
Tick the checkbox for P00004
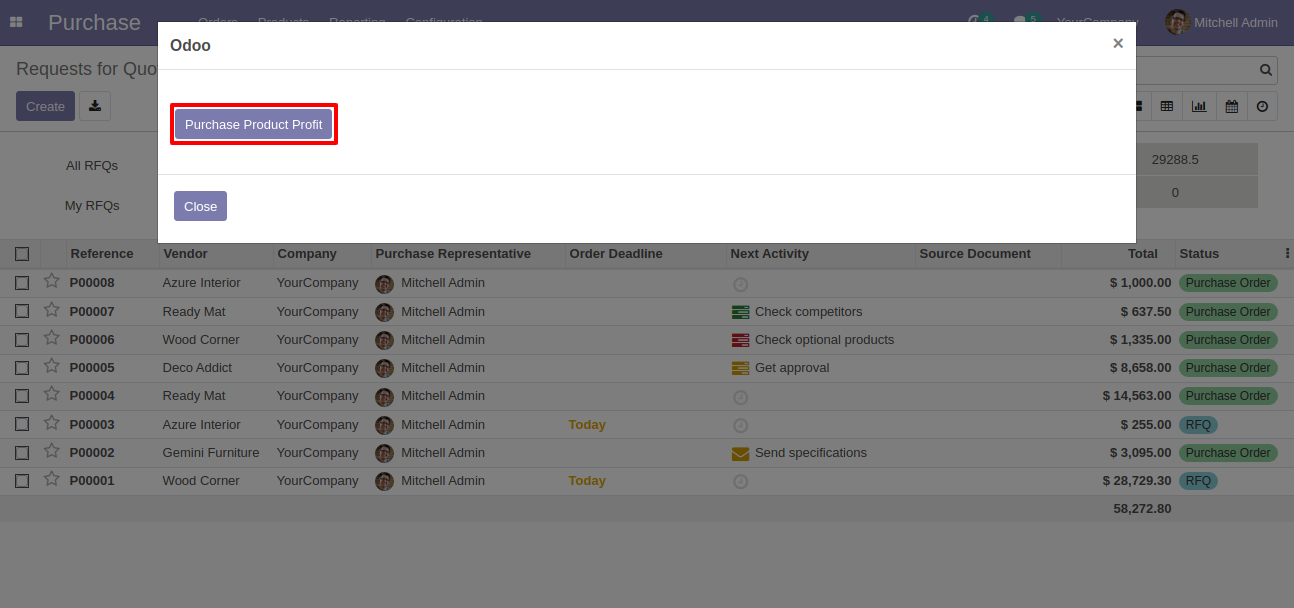click(x=22, y=396)
